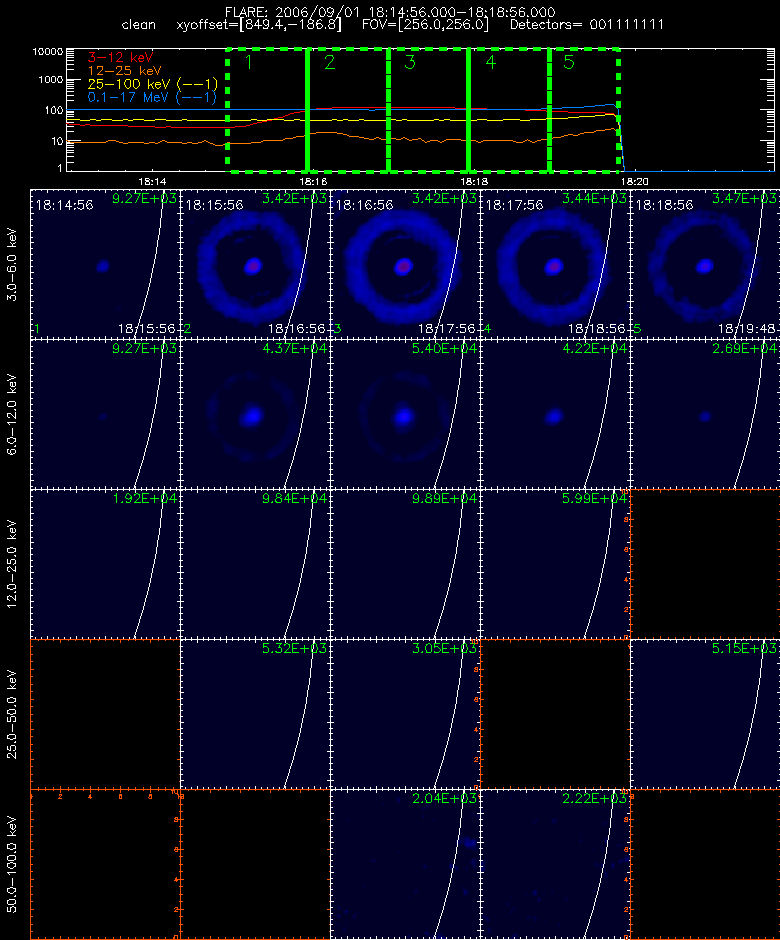
Task: Click the 10000 count-rate axis label
Action: (x=48, y=52)
